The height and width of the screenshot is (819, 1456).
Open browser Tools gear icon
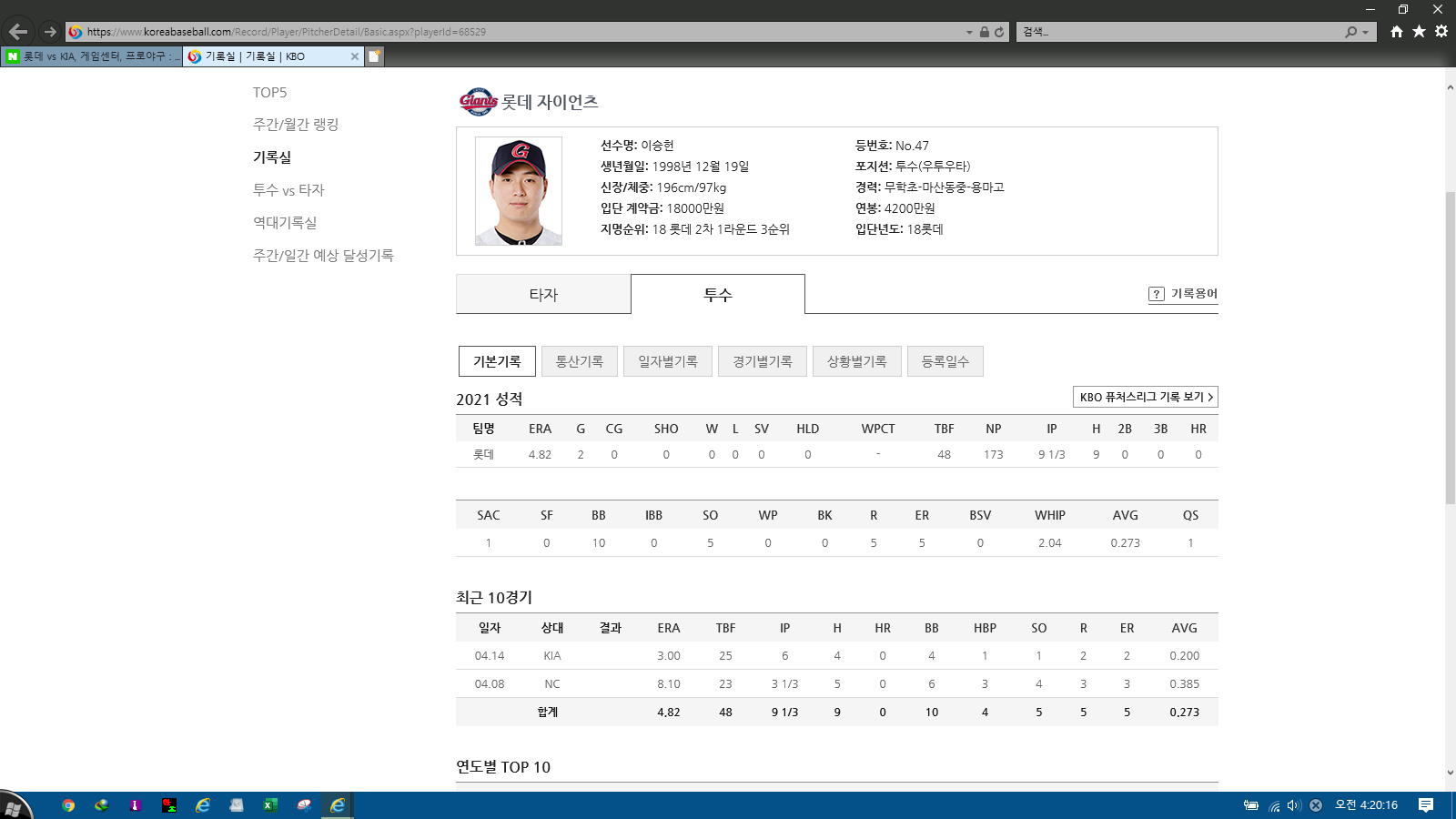1441,32
